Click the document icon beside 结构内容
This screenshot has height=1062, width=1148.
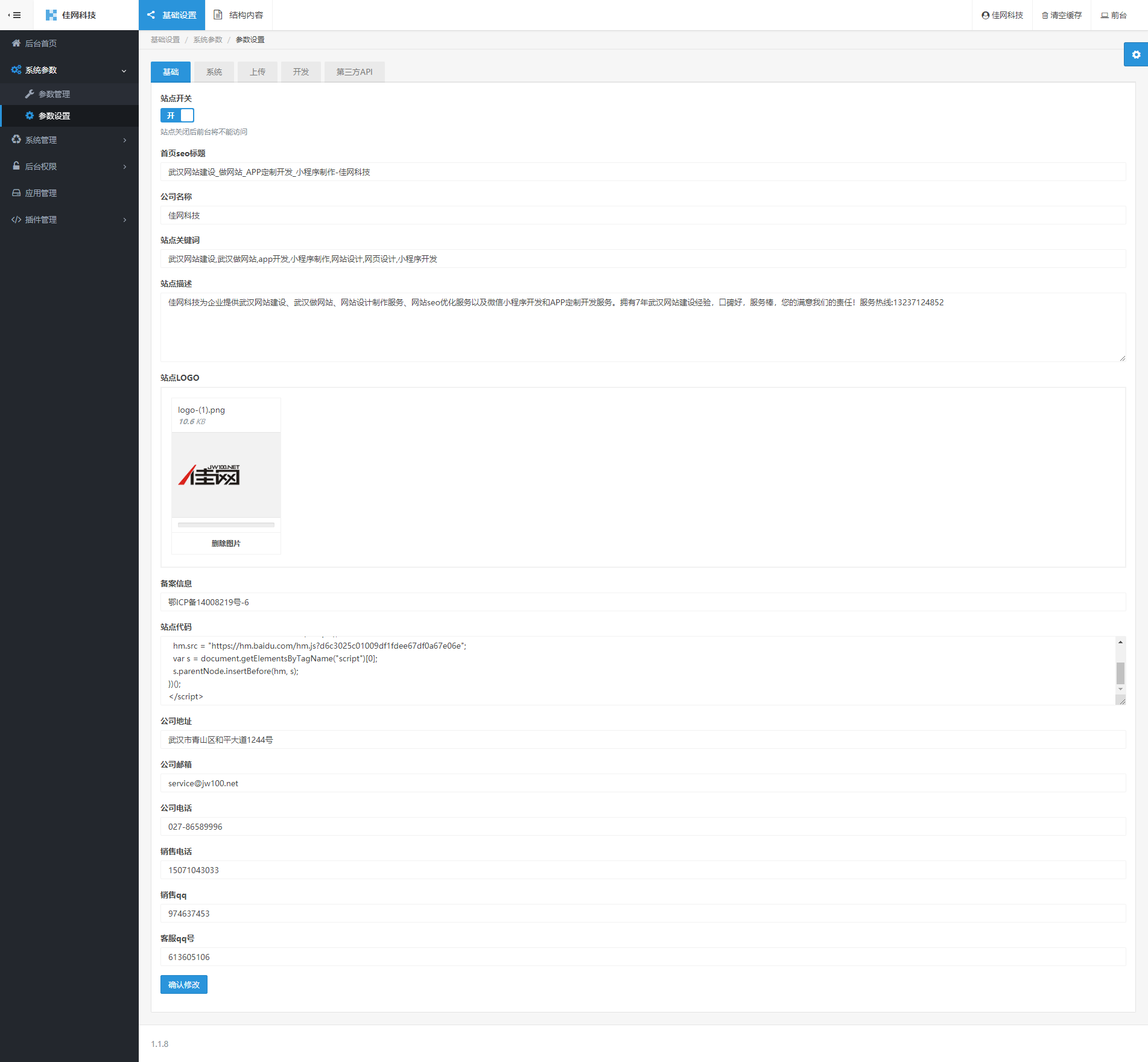218,15
